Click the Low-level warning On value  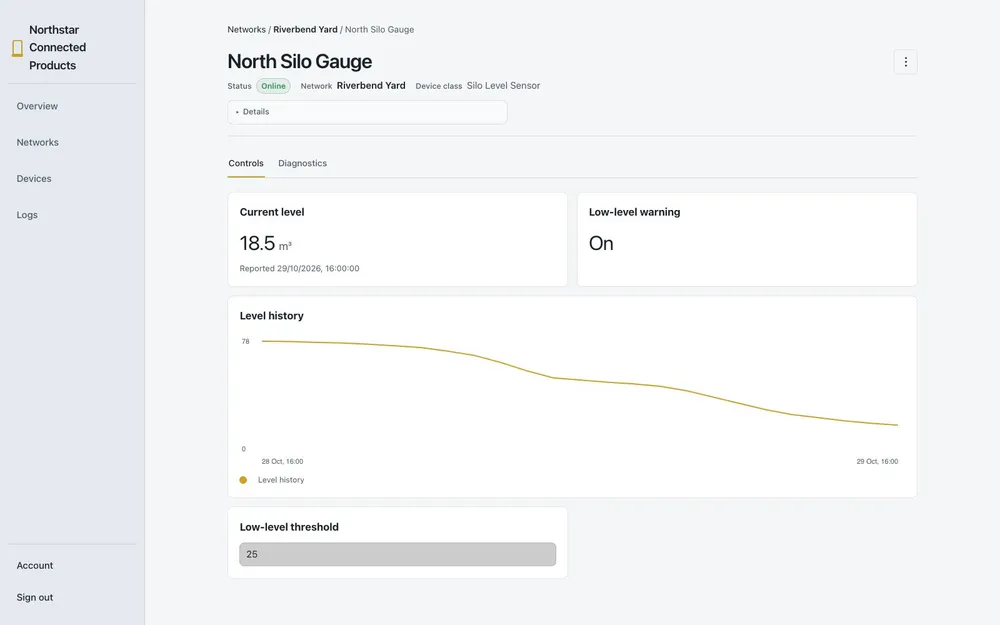pos(601,243)
